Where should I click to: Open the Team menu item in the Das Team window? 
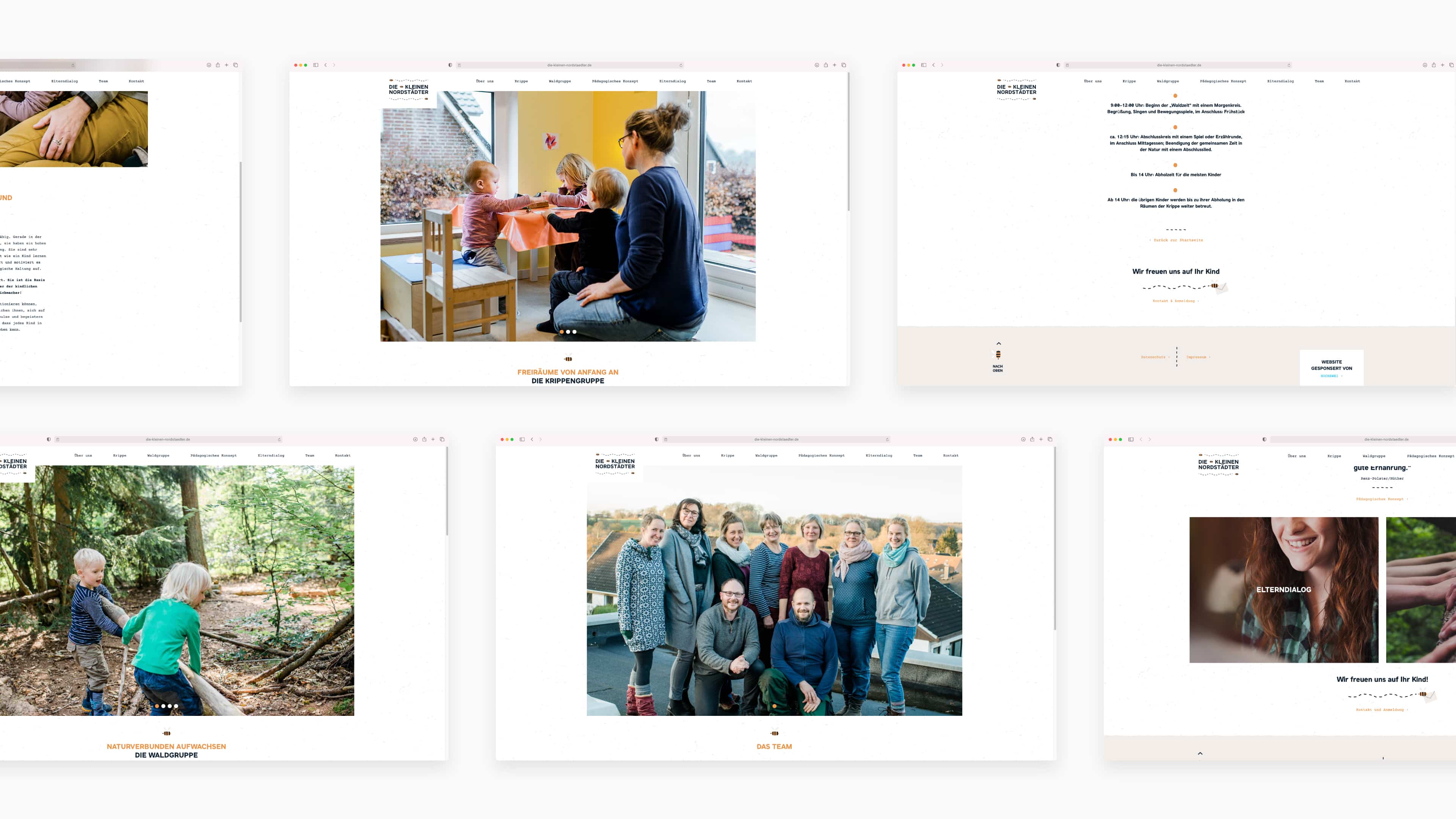click(x=917, y=455)
